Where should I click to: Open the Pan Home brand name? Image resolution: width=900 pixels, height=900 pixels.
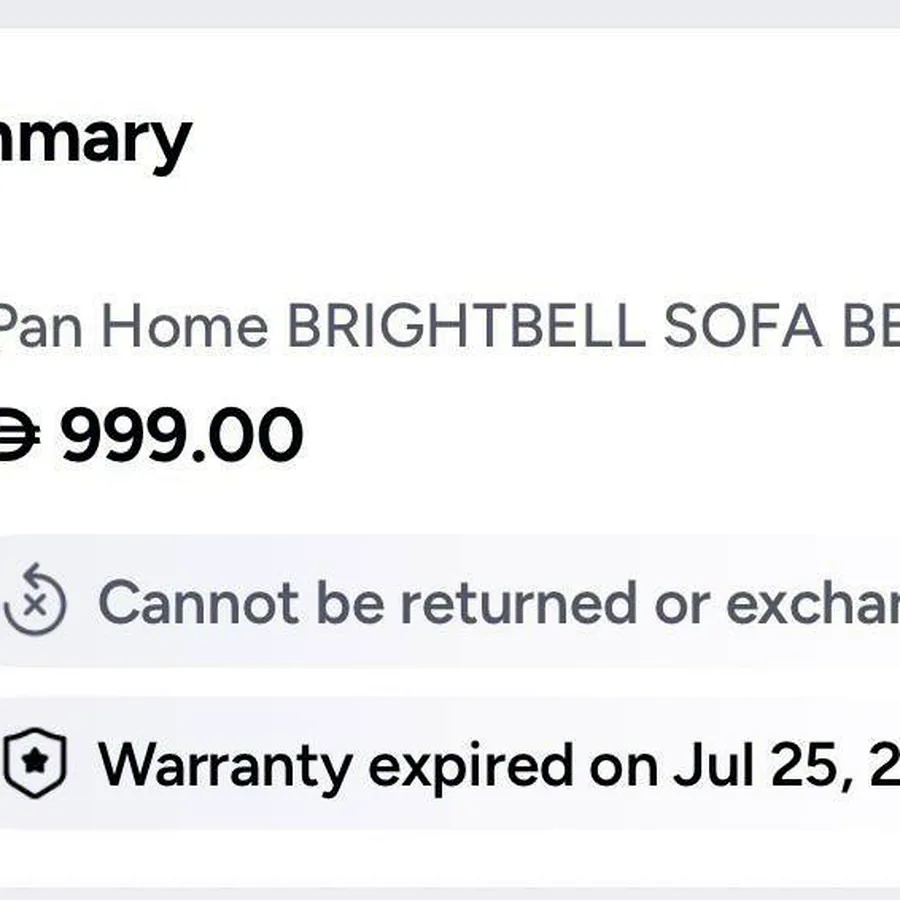click(134, 326)
